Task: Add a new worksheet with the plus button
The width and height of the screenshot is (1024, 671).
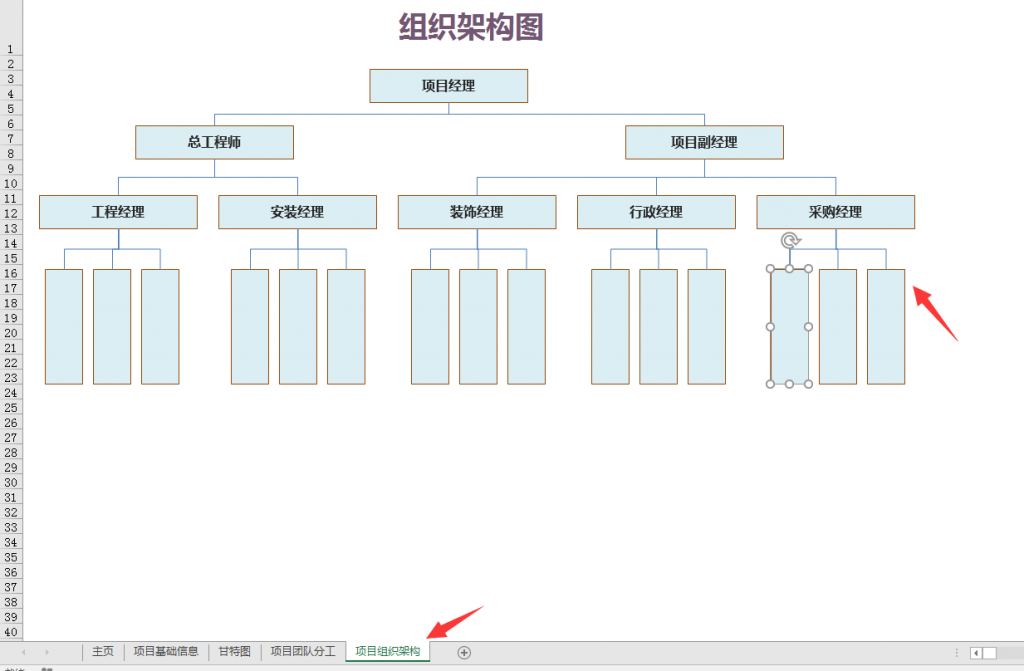Action: [x=463, y=650]
